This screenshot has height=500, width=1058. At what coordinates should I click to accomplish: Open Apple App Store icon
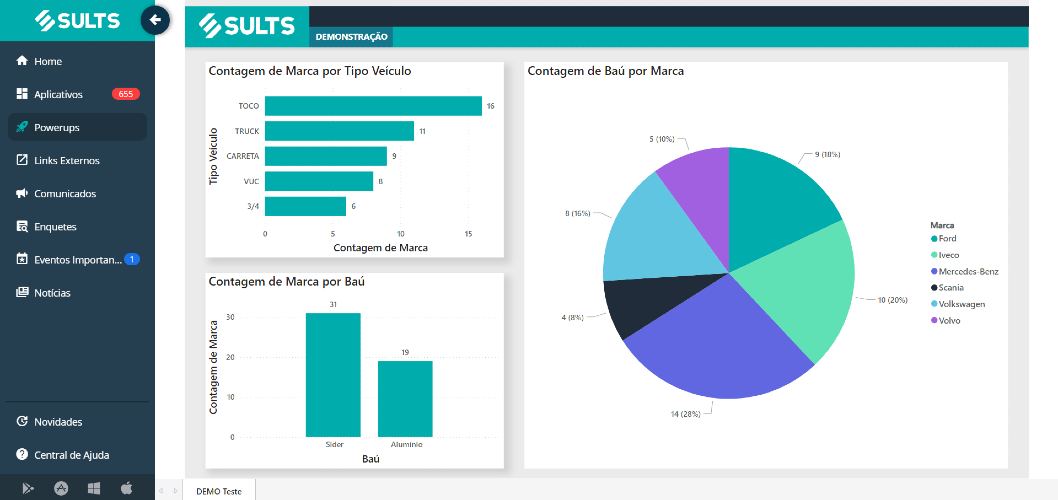coord(61,489)
